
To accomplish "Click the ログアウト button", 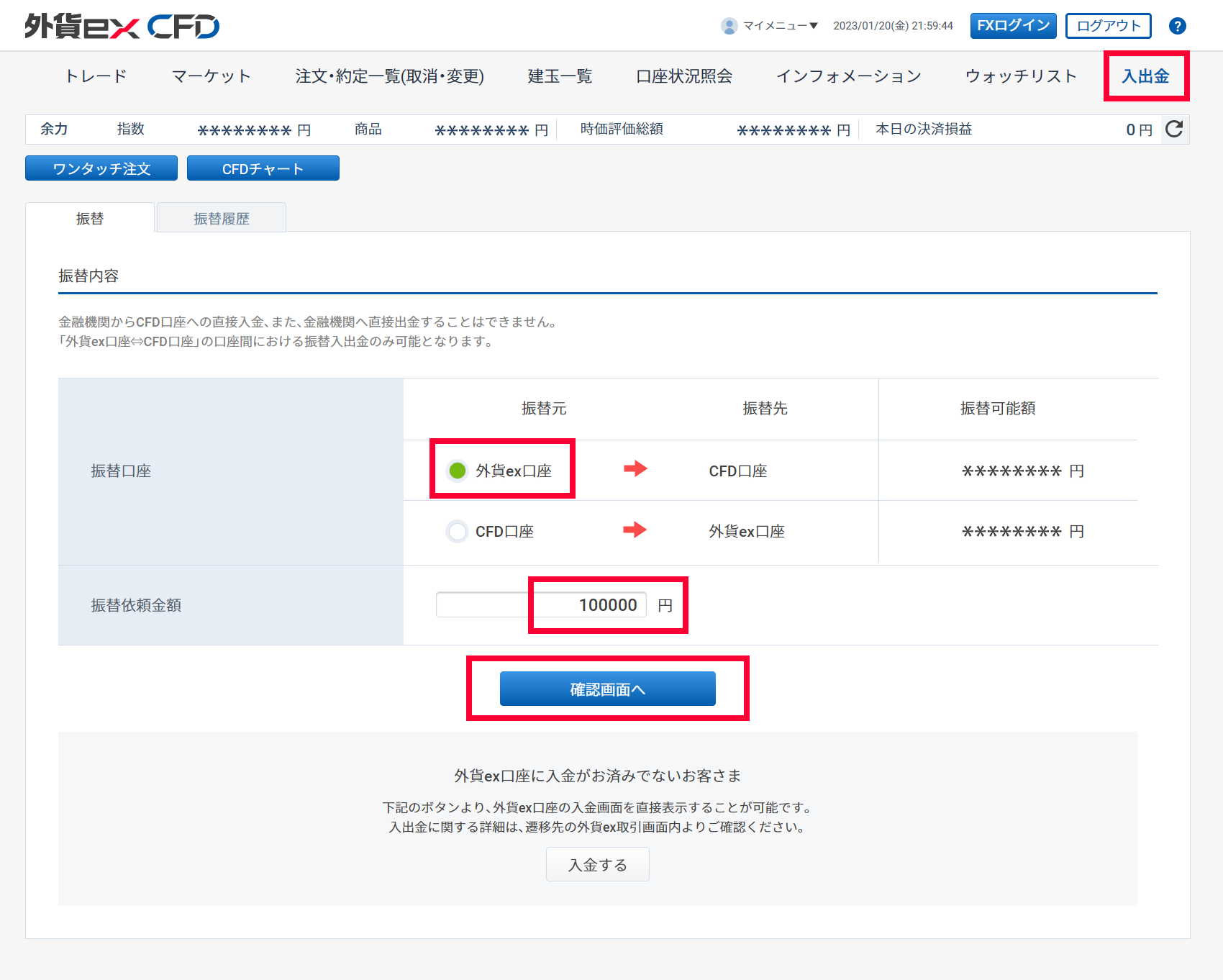I will (1108, 26).
